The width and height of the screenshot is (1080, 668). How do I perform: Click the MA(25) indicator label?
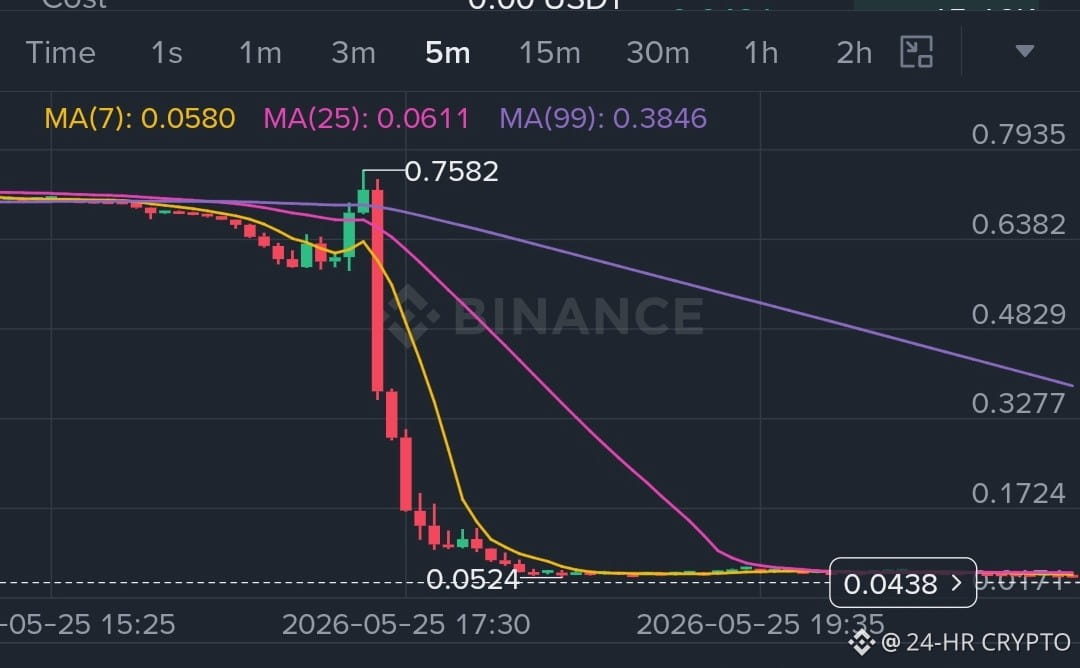366,118
